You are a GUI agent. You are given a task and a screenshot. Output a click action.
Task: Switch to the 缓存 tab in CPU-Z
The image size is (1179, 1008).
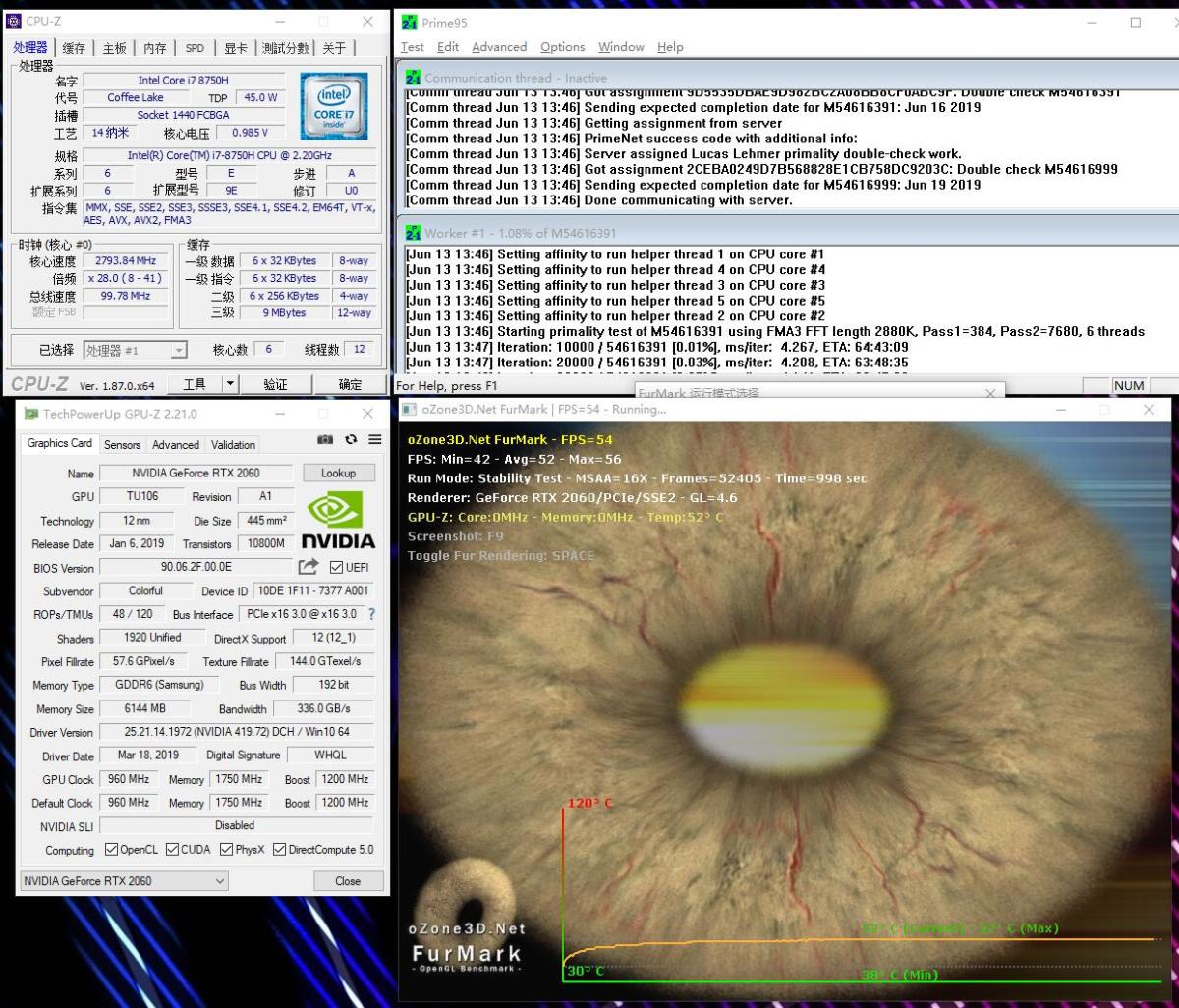[74, 48]
